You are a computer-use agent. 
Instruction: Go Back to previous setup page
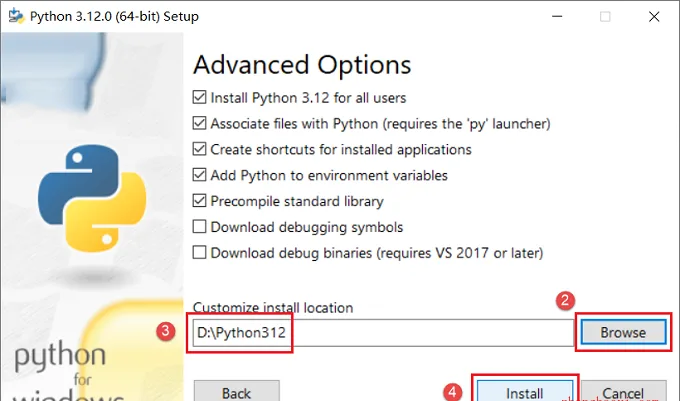pos(237,391)
